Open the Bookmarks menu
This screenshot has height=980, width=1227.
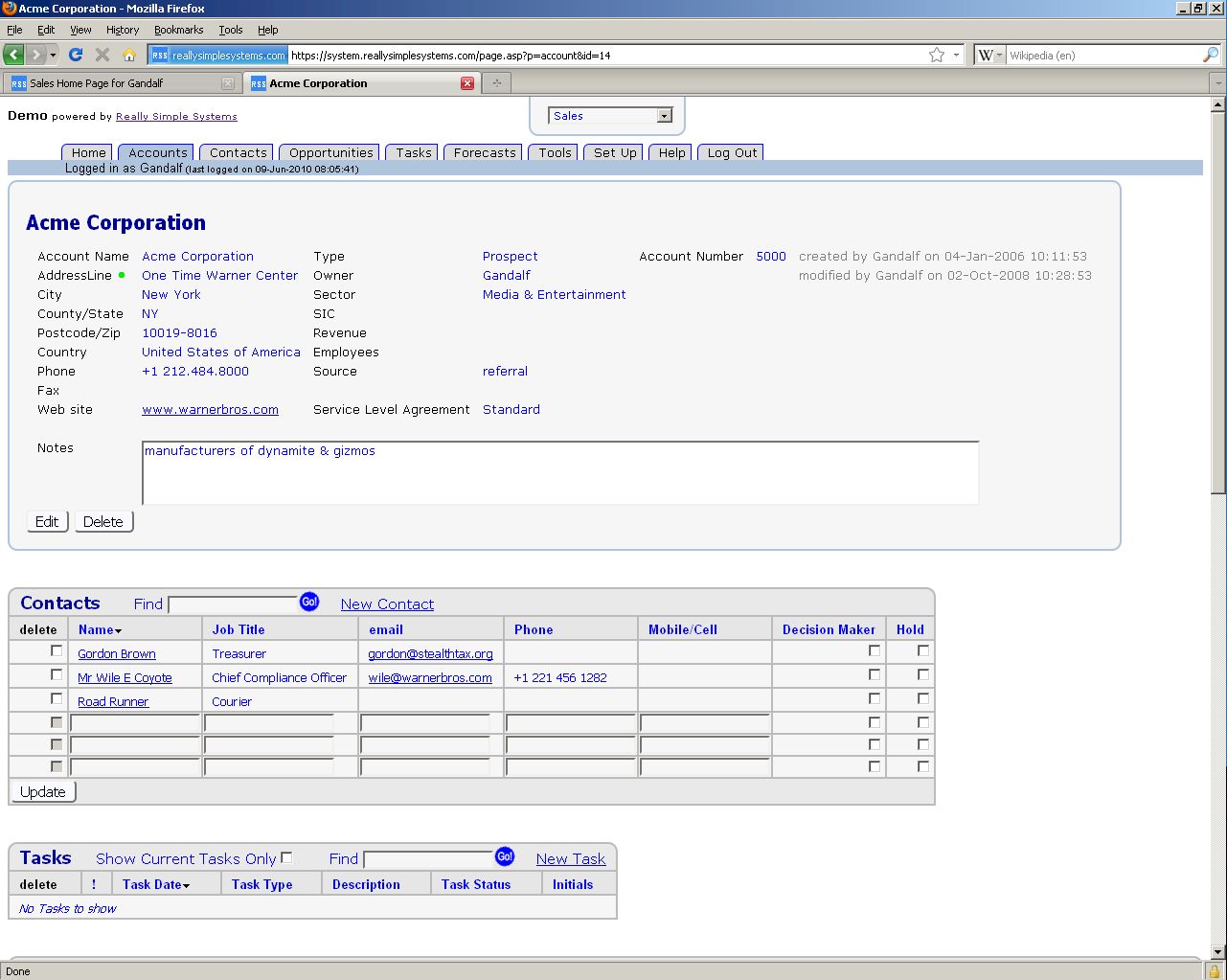tap(178, 30)
